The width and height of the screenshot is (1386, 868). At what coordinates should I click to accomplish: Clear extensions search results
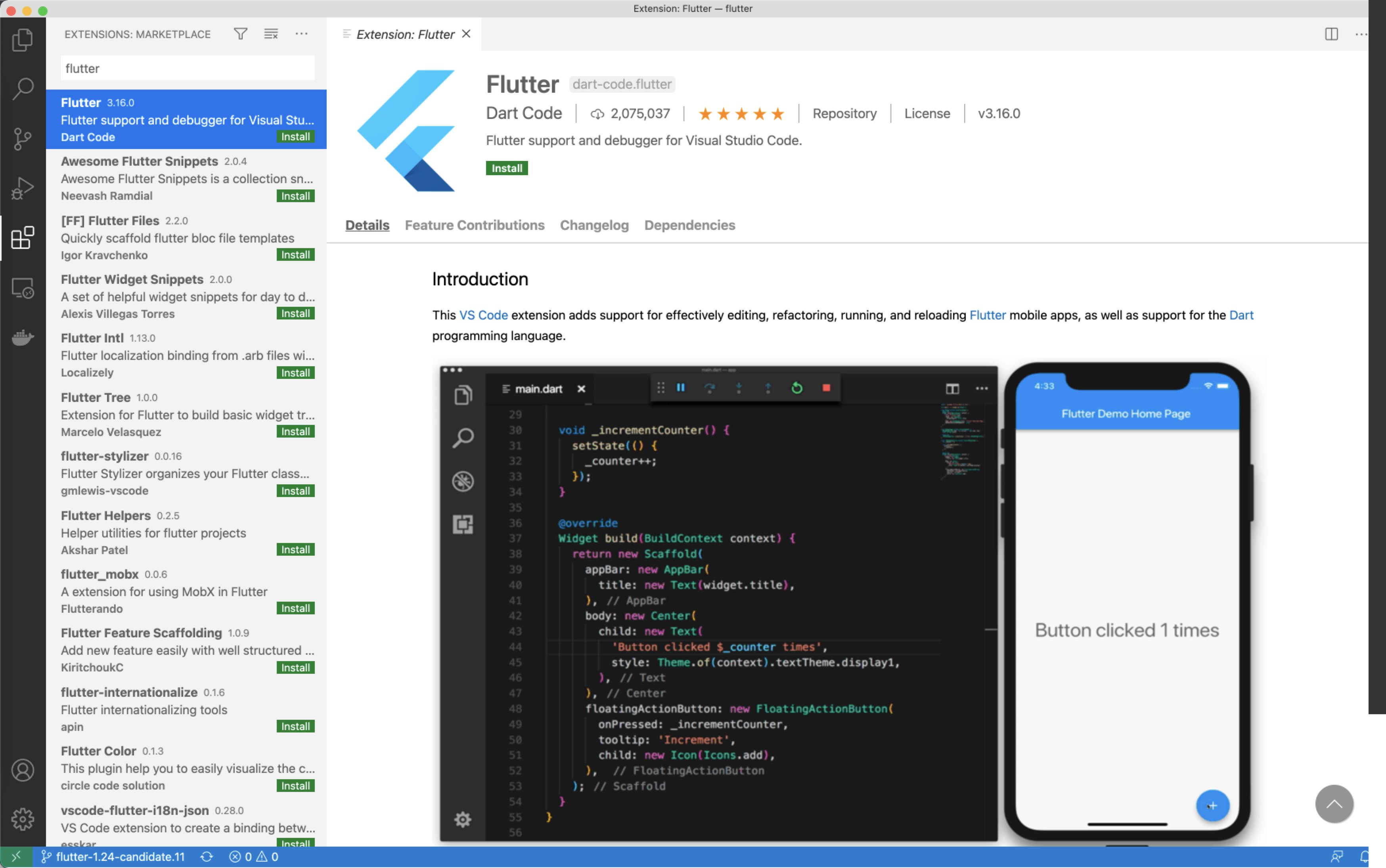(x=271, y=34)
